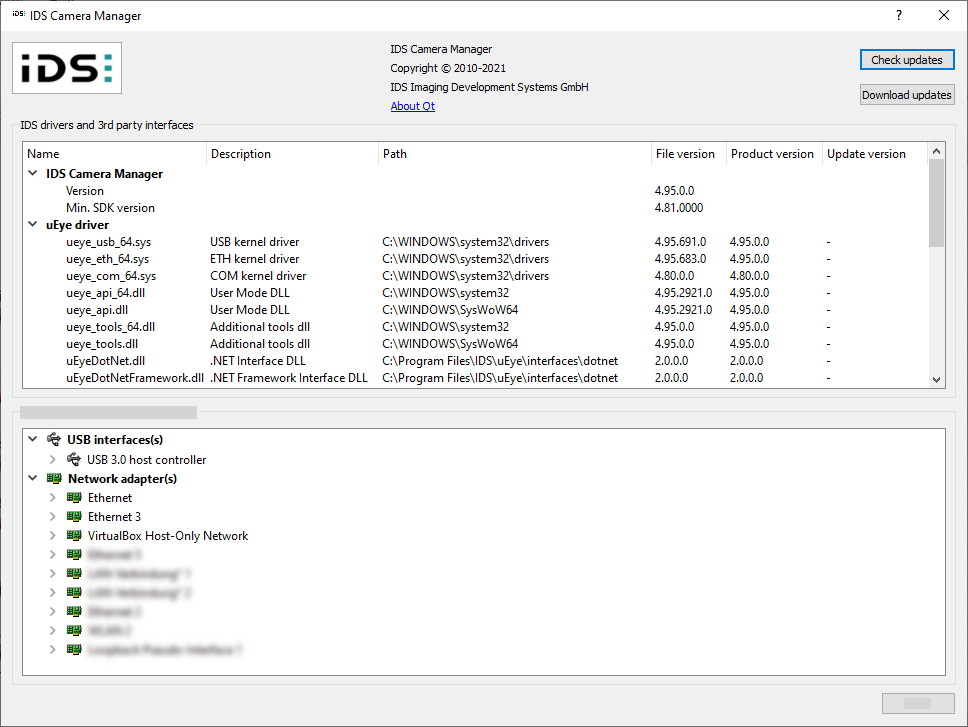Click the IDS Camera Manager title bar icon
Viewport: 968px width, 727px height.
point(19,14)
